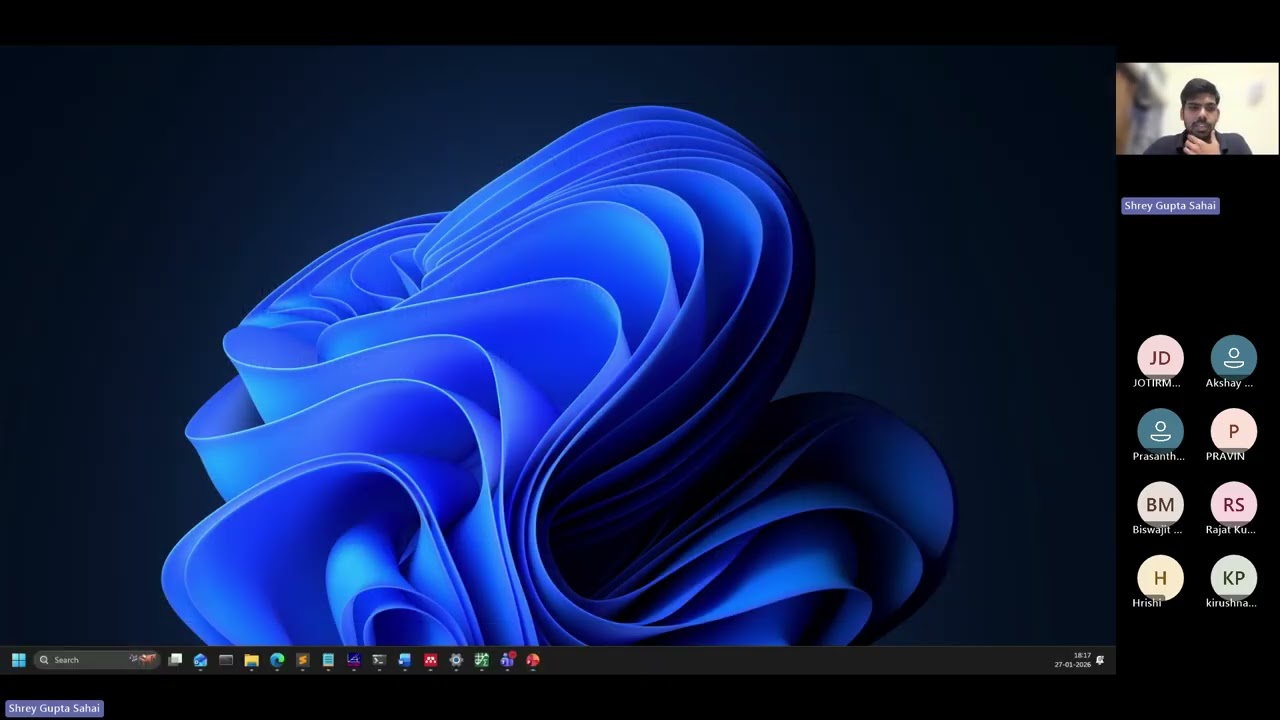The width and height of the screenshot is (1280, 720).
Task: Open Microsoft Teams from taskbar
Action: (507, 660)
